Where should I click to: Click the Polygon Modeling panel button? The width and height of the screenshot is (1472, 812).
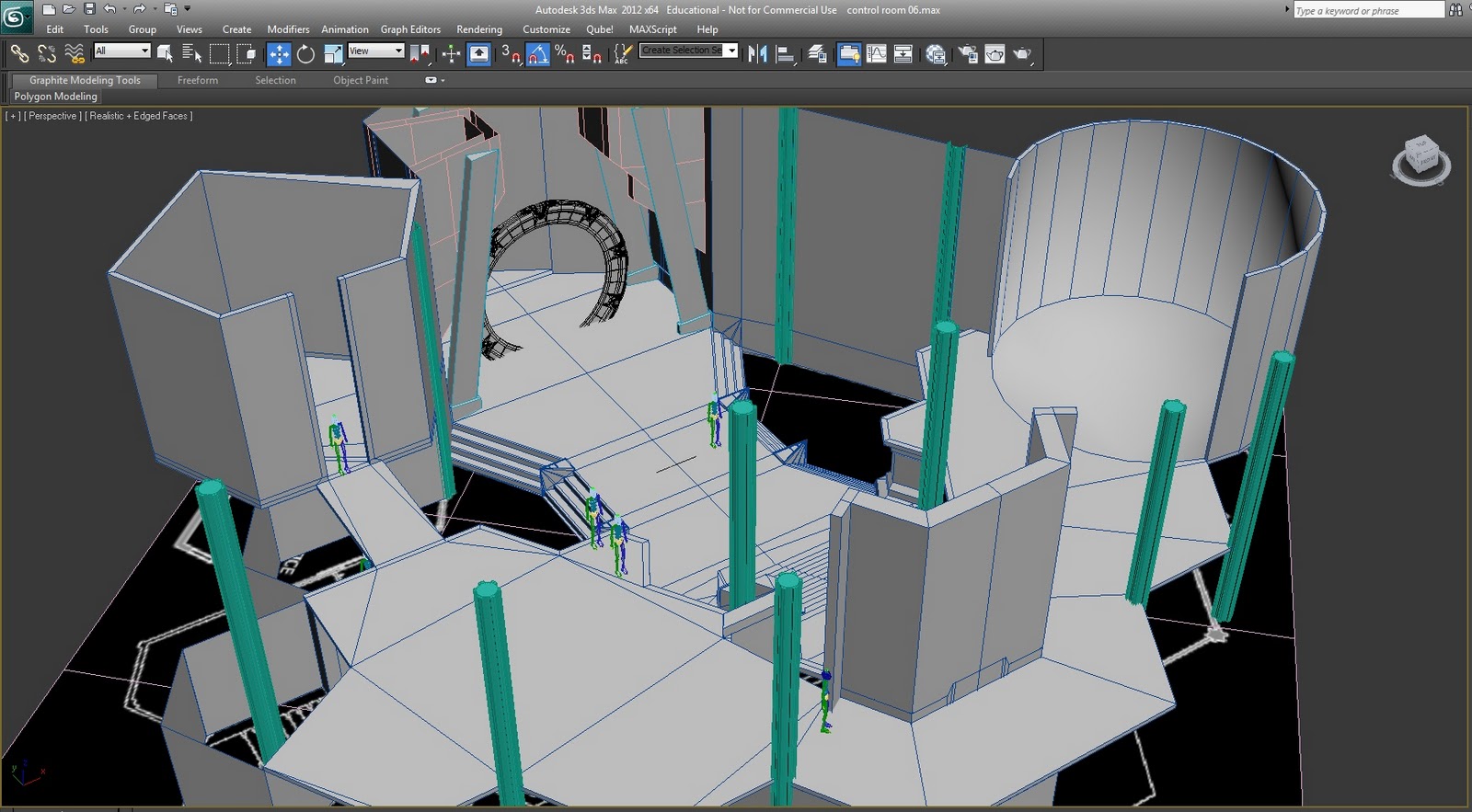point(55,97)
